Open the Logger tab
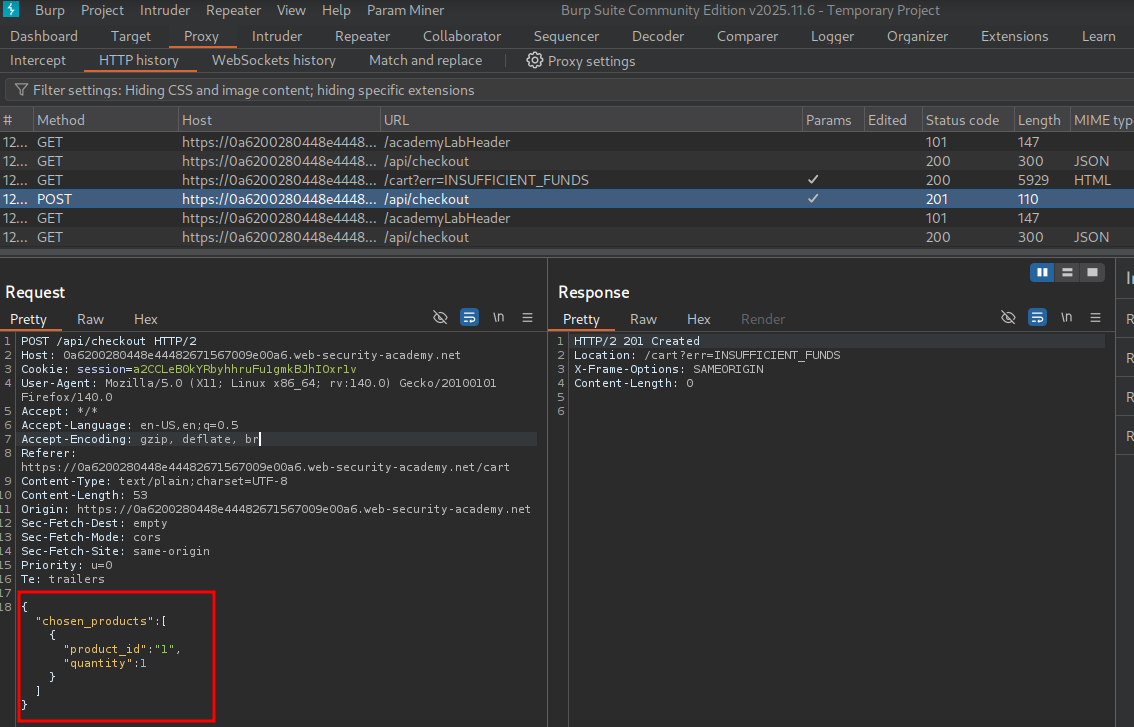1134x727 pixels. [832, 36]
